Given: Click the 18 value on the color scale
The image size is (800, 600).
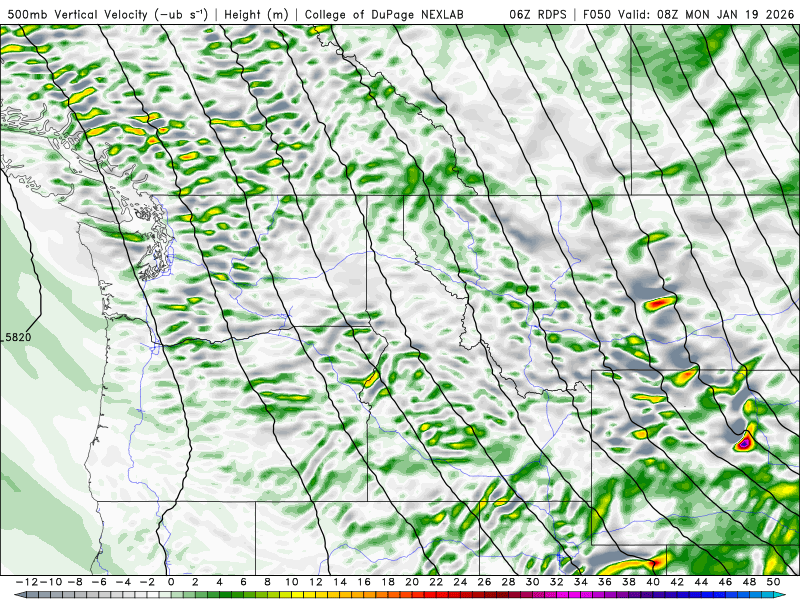Looking at the screenshot, I should pyautogui.click(x=388, y=582).
